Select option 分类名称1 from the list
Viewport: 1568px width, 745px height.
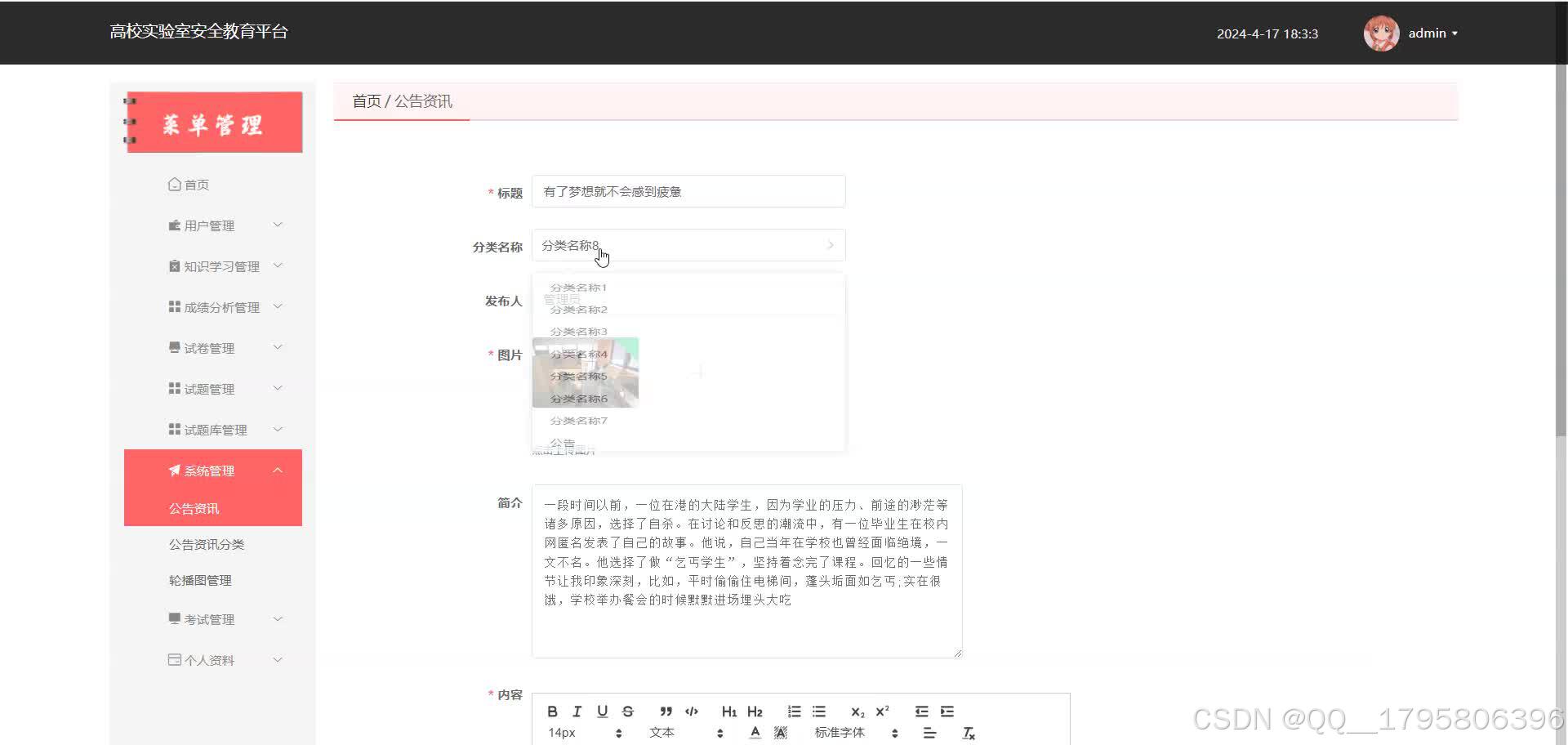point(688,288)
